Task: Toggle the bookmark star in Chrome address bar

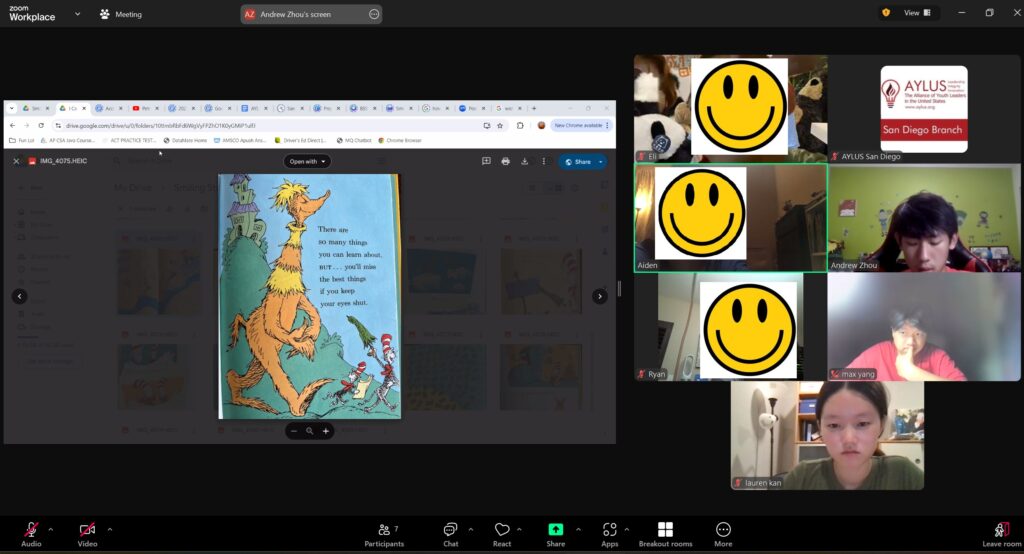Action: tap(500, 125)
